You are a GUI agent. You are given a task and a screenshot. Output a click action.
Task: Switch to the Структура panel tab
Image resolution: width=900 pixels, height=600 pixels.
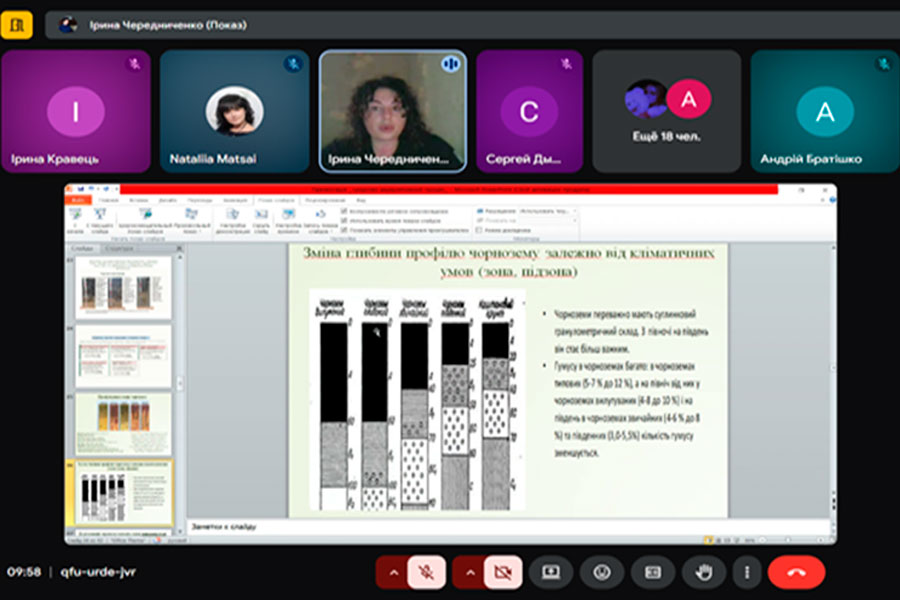point(119,248)
